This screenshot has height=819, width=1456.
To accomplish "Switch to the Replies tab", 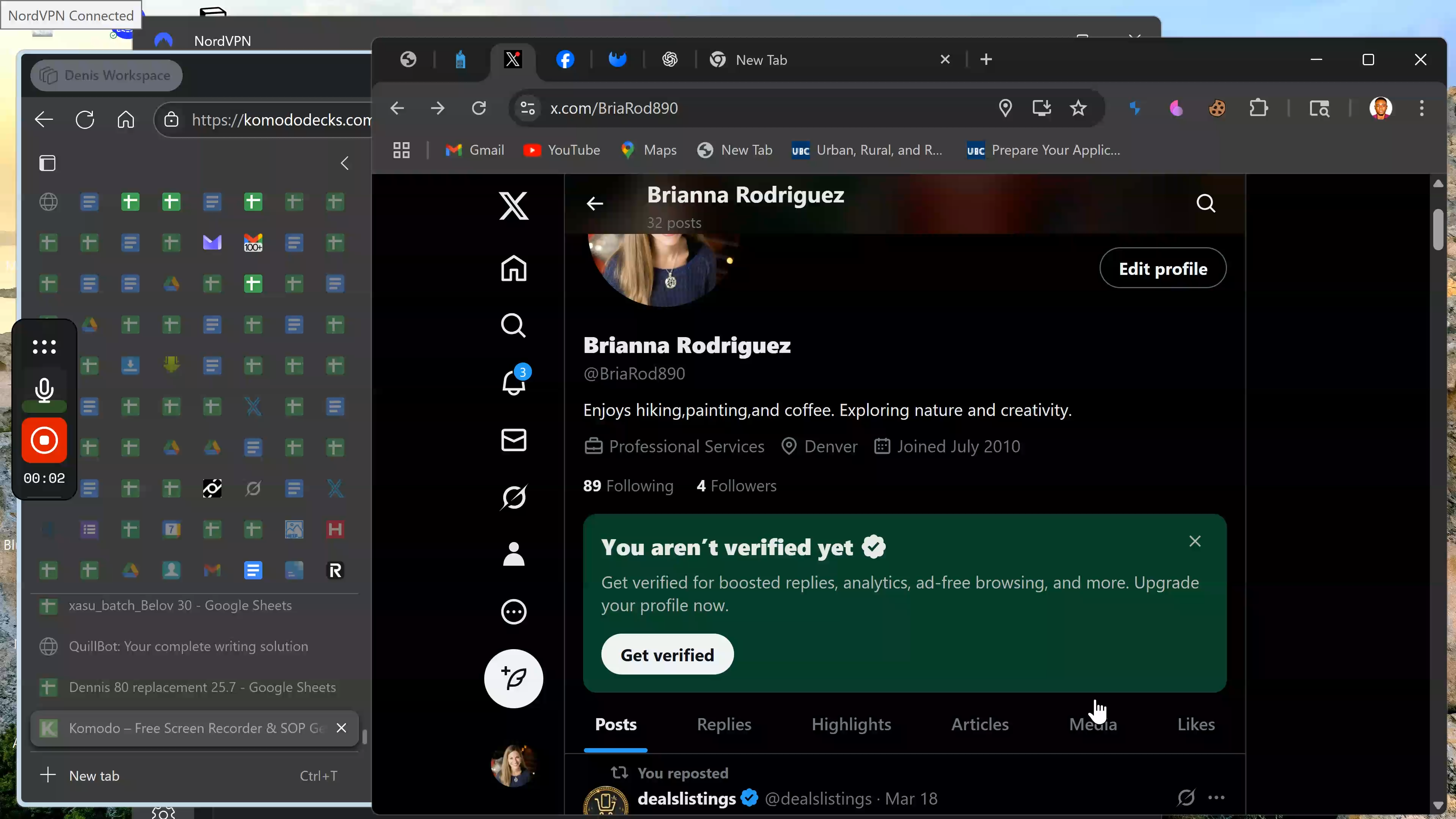I will click(x=723, y=724).
